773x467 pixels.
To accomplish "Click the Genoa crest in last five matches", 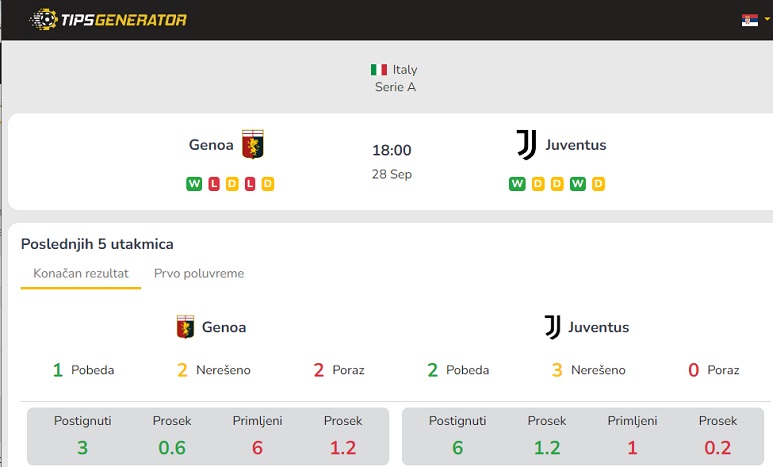I will [185, 326].
